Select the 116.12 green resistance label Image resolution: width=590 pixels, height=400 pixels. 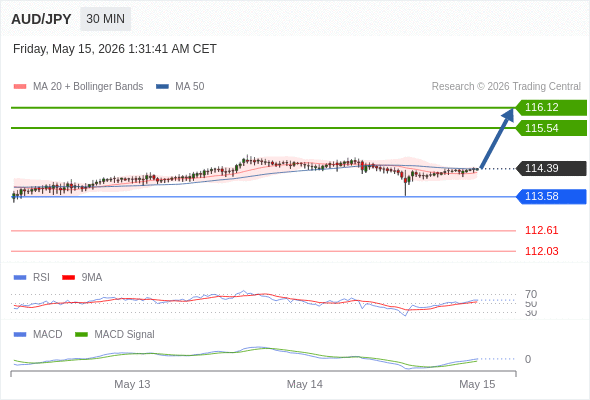551,108
